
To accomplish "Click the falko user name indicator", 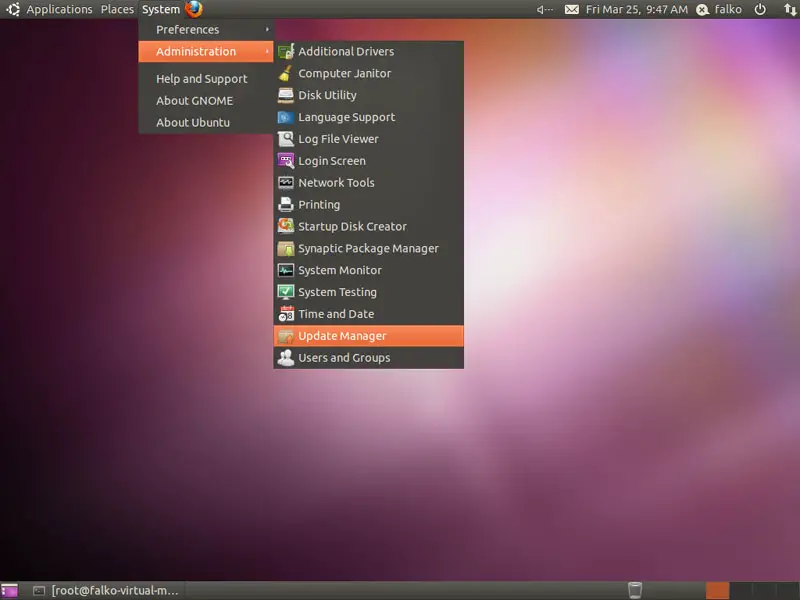I will click(728, 9).
